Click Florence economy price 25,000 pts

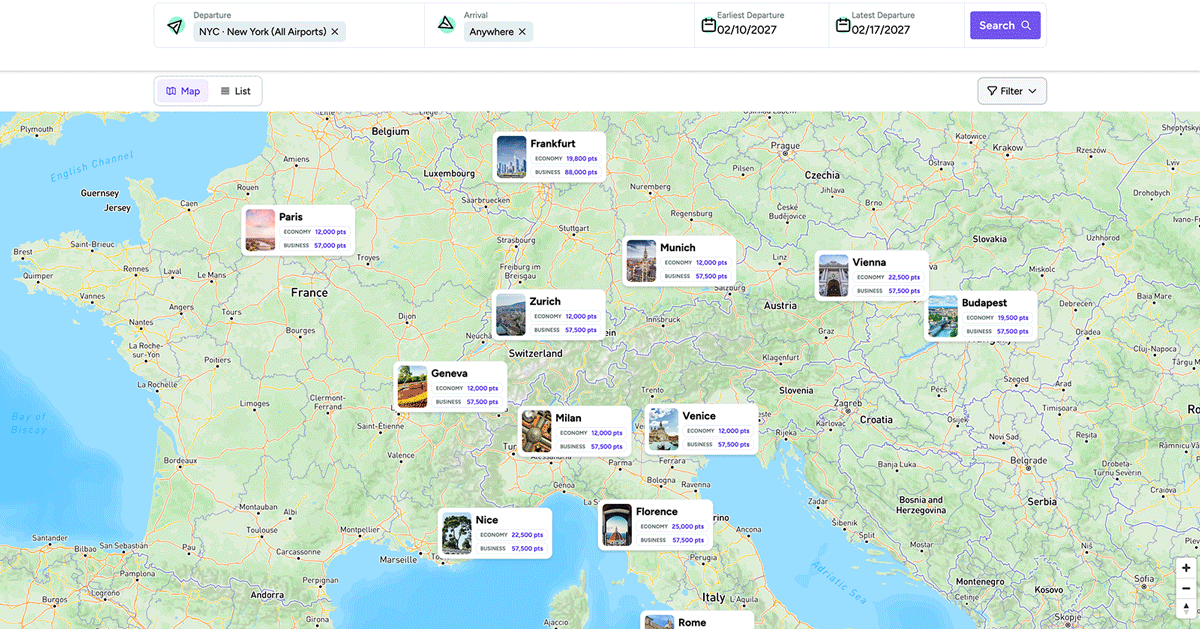(x=688, y=526)
